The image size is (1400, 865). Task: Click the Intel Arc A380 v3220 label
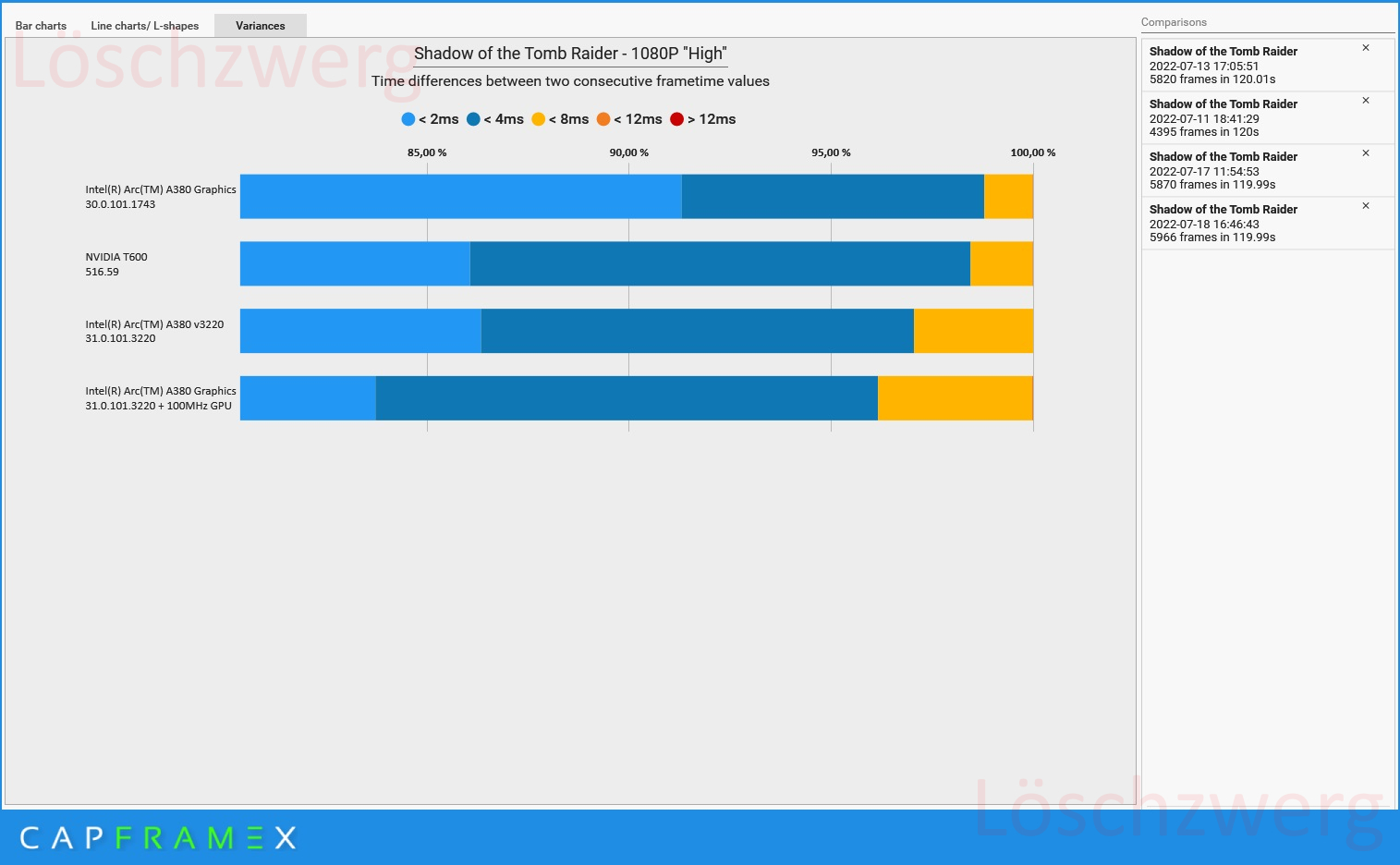point(154,331)
